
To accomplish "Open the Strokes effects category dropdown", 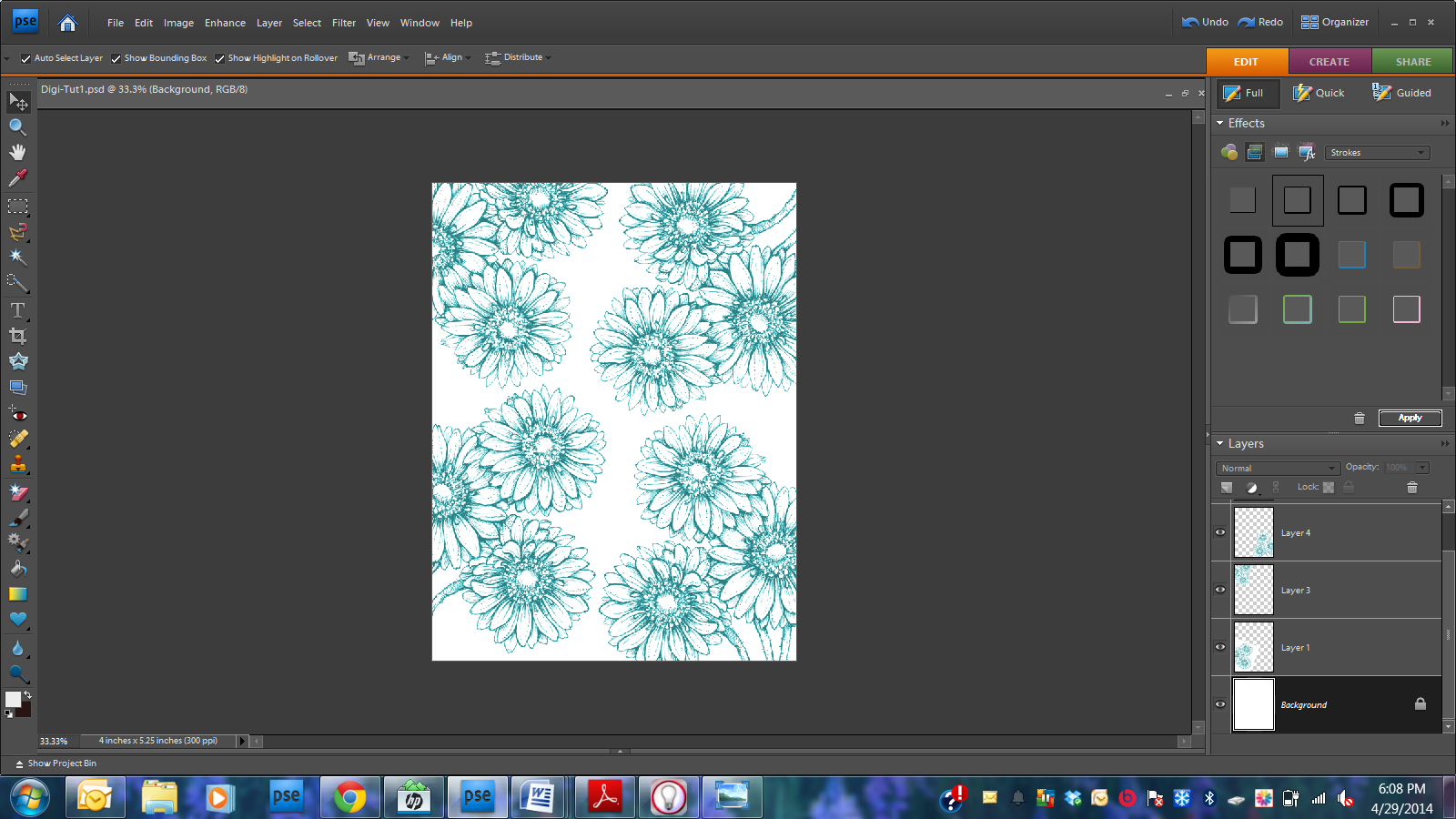I will [x=1377, y=153].
